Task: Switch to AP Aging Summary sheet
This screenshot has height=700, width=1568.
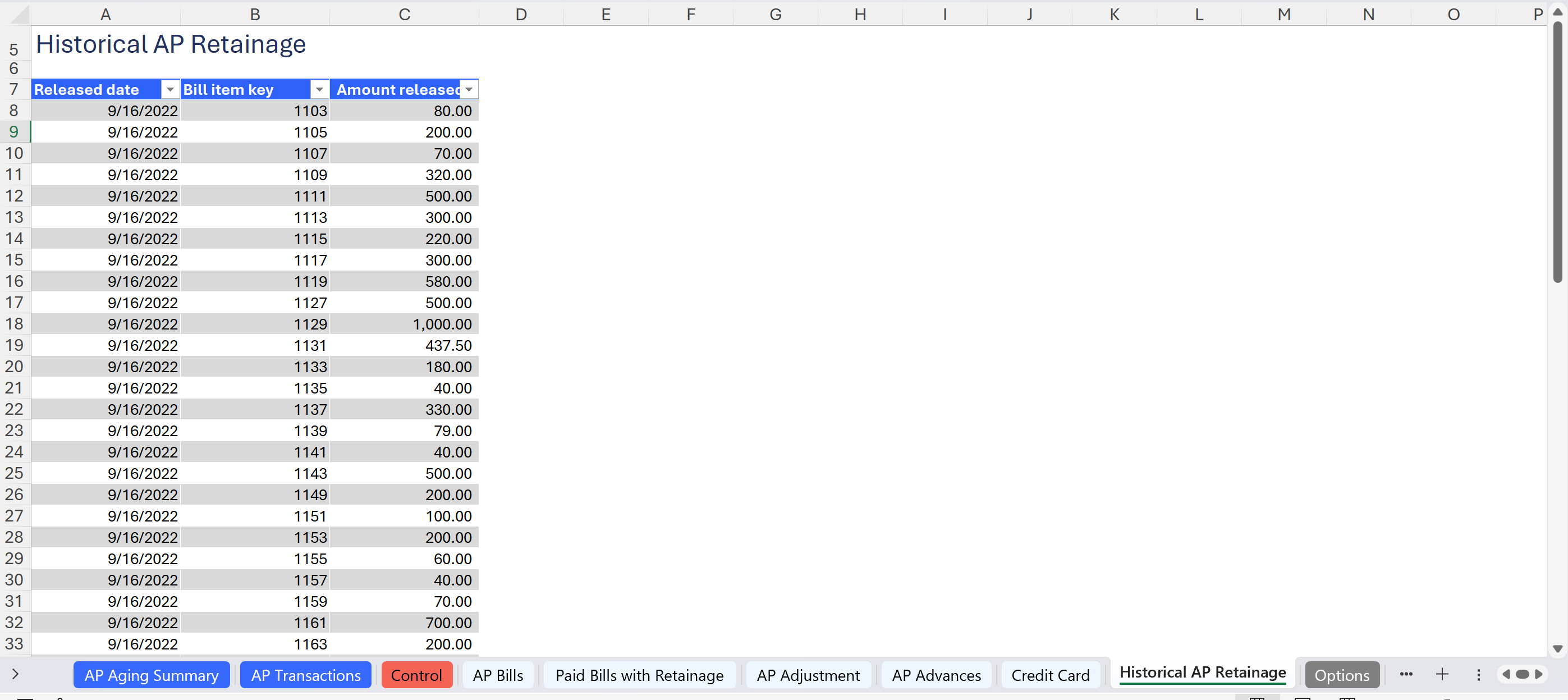Action: [151, 675]
